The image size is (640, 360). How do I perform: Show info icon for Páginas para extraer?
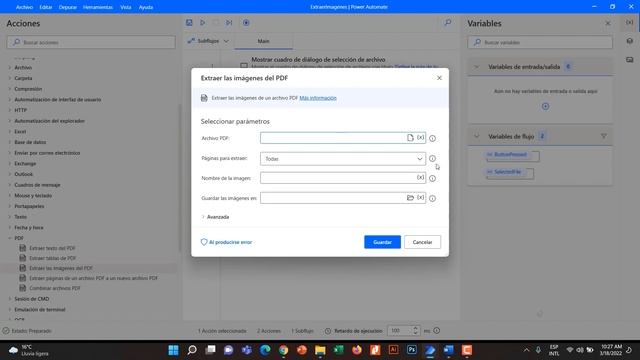(x=432, y=158)
